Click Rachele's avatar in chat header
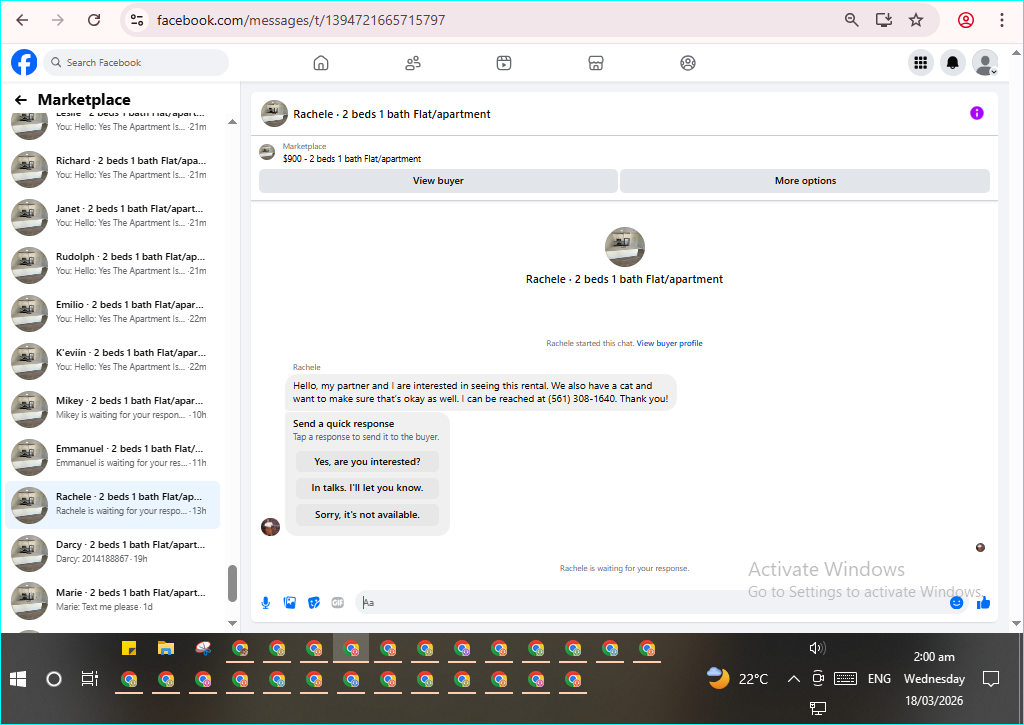This screenshot has width=1024, height=725. [274, 114]
